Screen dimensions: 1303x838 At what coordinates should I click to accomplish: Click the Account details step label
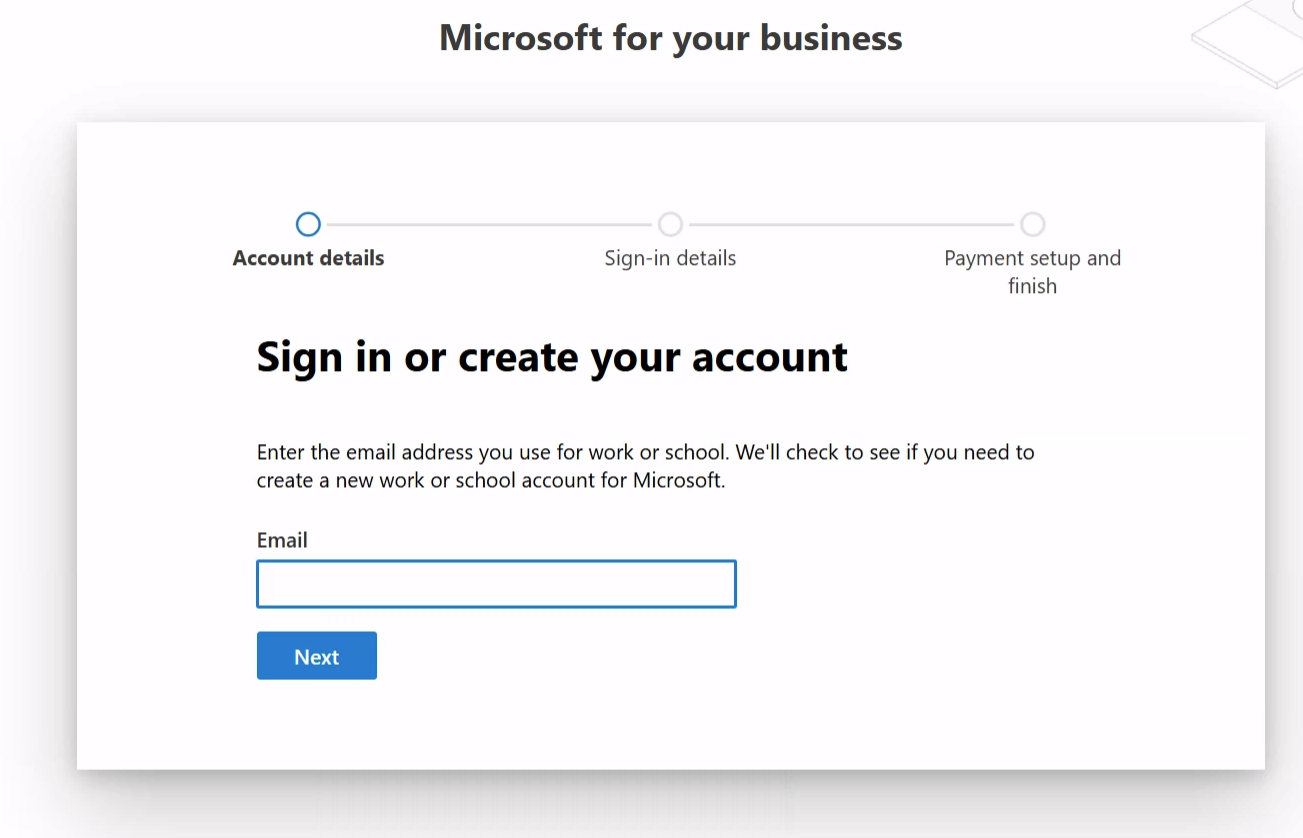[309, 258]
